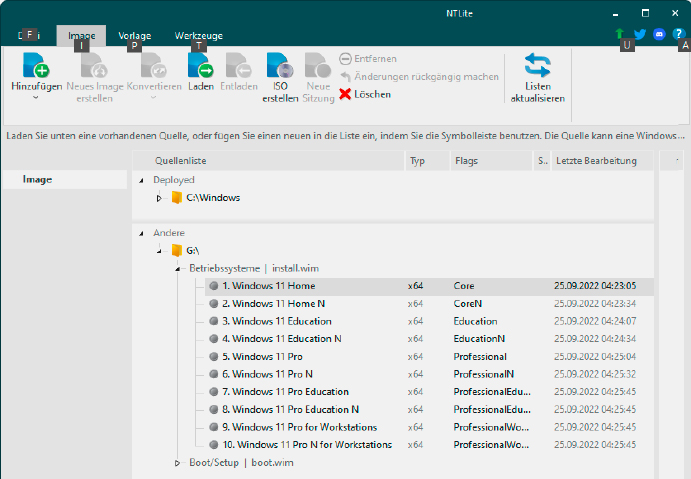Screen dimensions: 691x479
Task: Click the undo arrow for Änderungen rückgängig
Action: (x=346, y=77)
